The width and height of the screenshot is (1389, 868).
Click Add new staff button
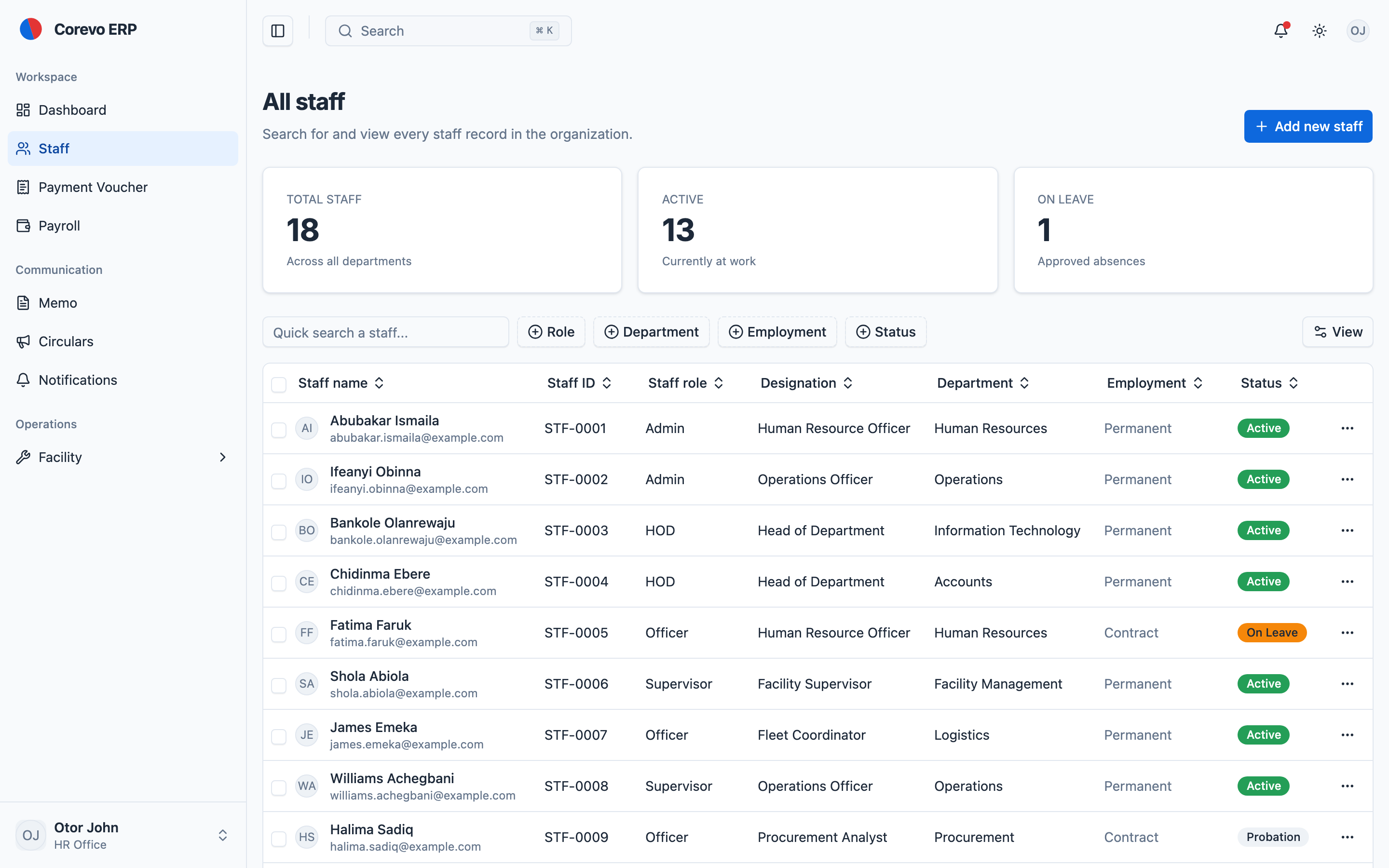(x=1308, y=126)
